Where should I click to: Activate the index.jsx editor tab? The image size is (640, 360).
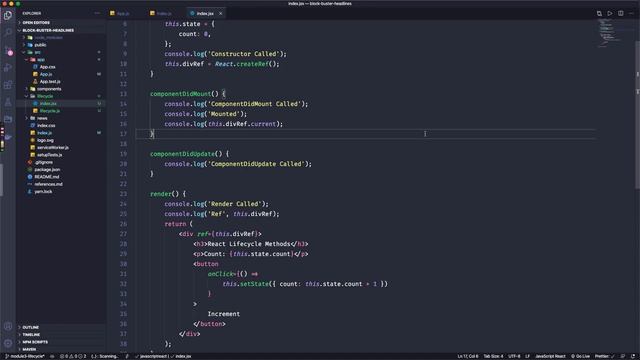click(x=205, y=13)
